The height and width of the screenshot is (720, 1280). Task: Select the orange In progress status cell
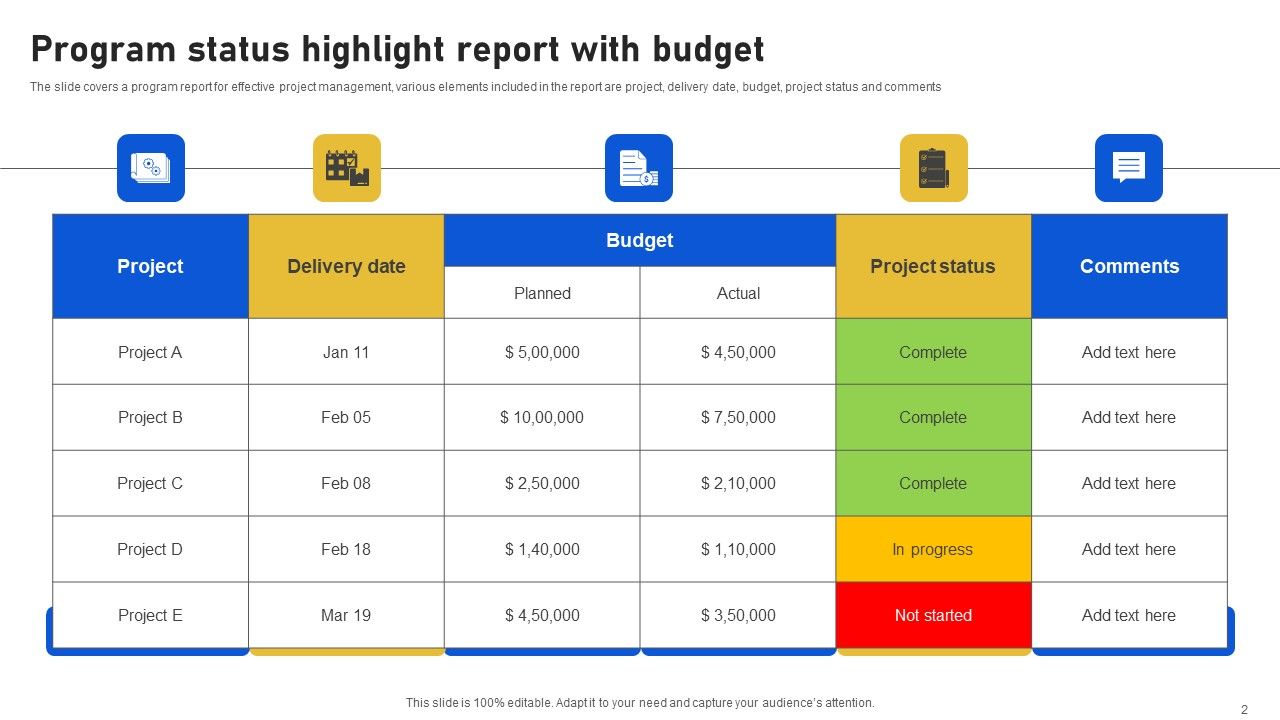933,549
